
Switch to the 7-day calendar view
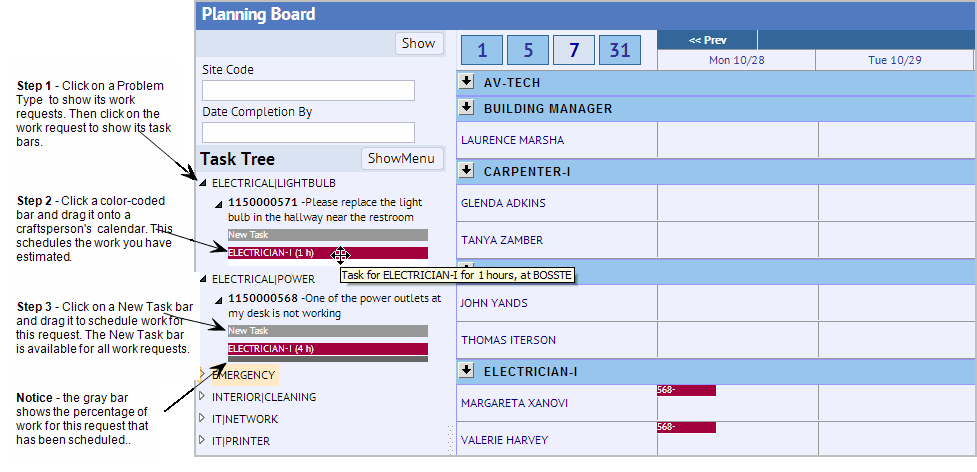coord(574,49)
